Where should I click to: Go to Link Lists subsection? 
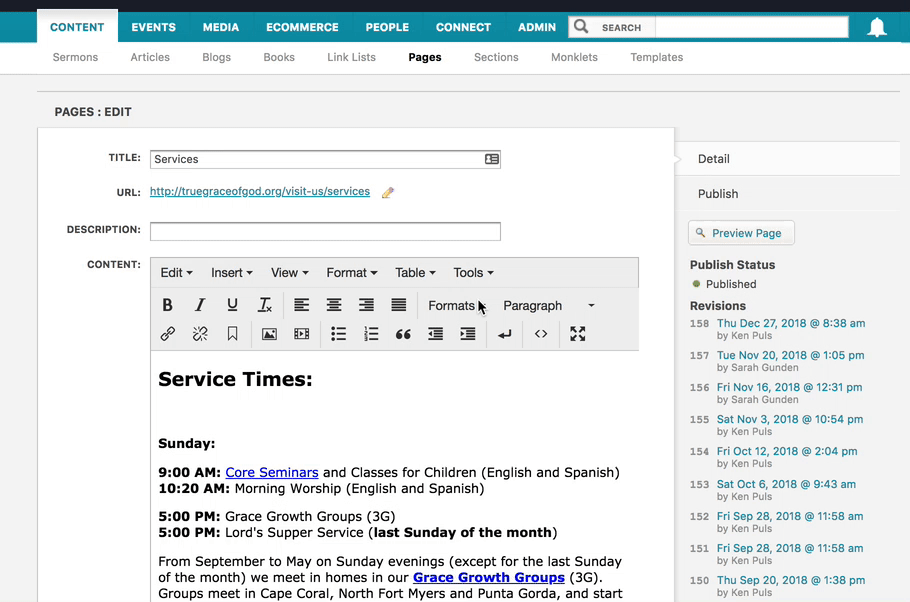click(351, 57)
